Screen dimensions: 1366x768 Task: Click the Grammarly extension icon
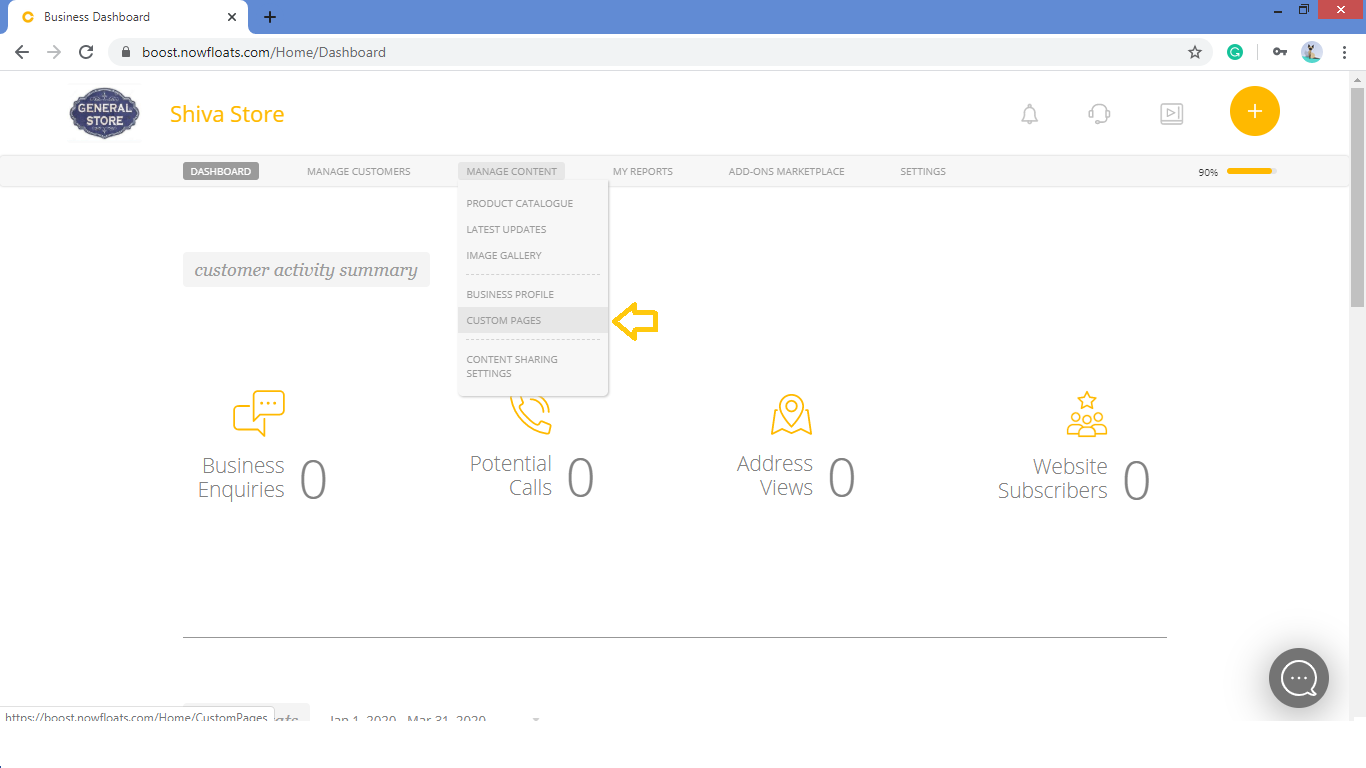pos(1235,51)
